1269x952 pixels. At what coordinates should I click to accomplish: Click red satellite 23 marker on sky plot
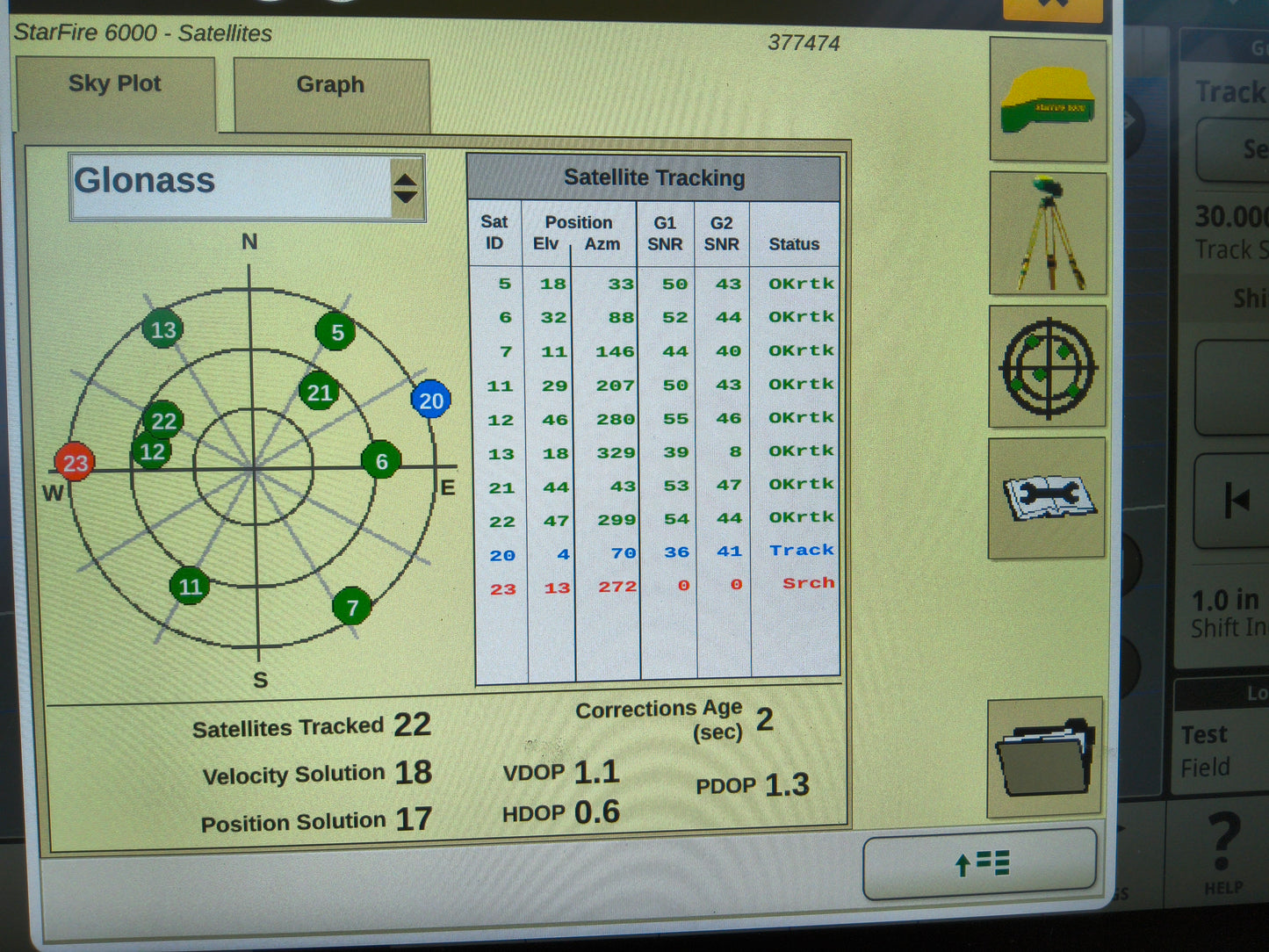tap(75, 461)
